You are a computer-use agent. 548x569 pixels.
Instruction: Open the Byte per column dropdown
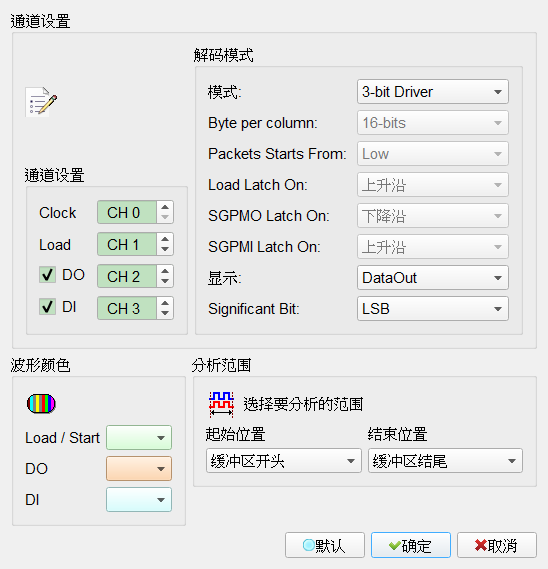tap(433, 123)
